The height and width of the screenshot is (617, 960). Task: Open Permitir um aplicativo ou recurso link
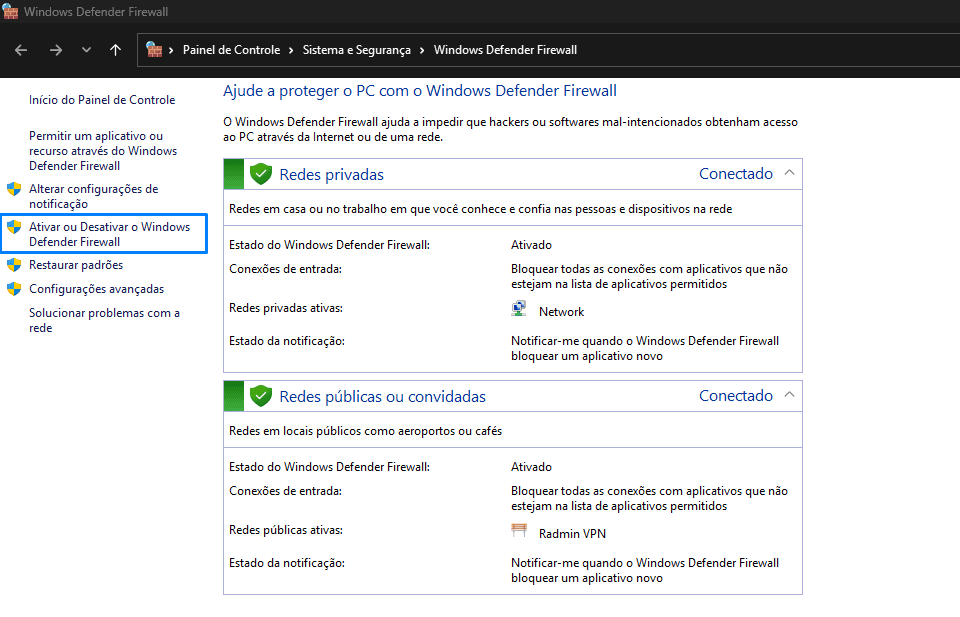pos(103,151)
